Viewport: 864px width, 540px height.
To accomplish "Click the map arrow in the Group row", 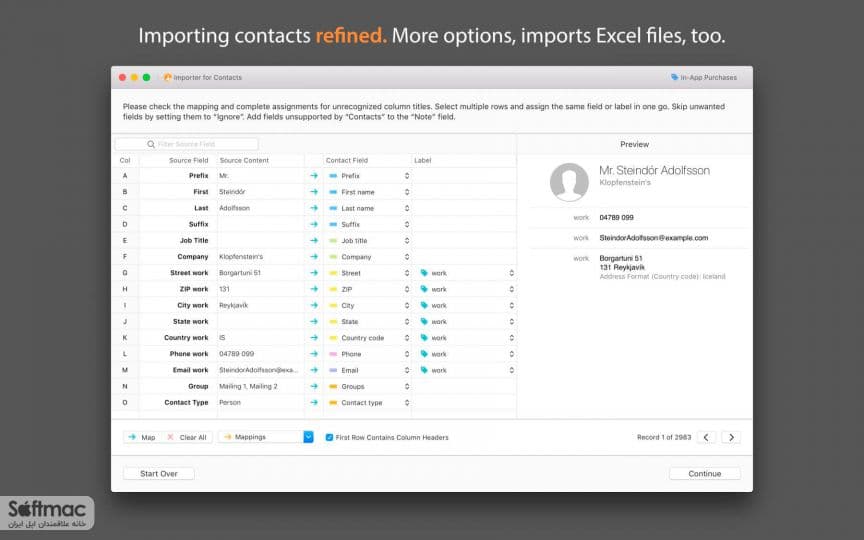I will tap(314, 386).
